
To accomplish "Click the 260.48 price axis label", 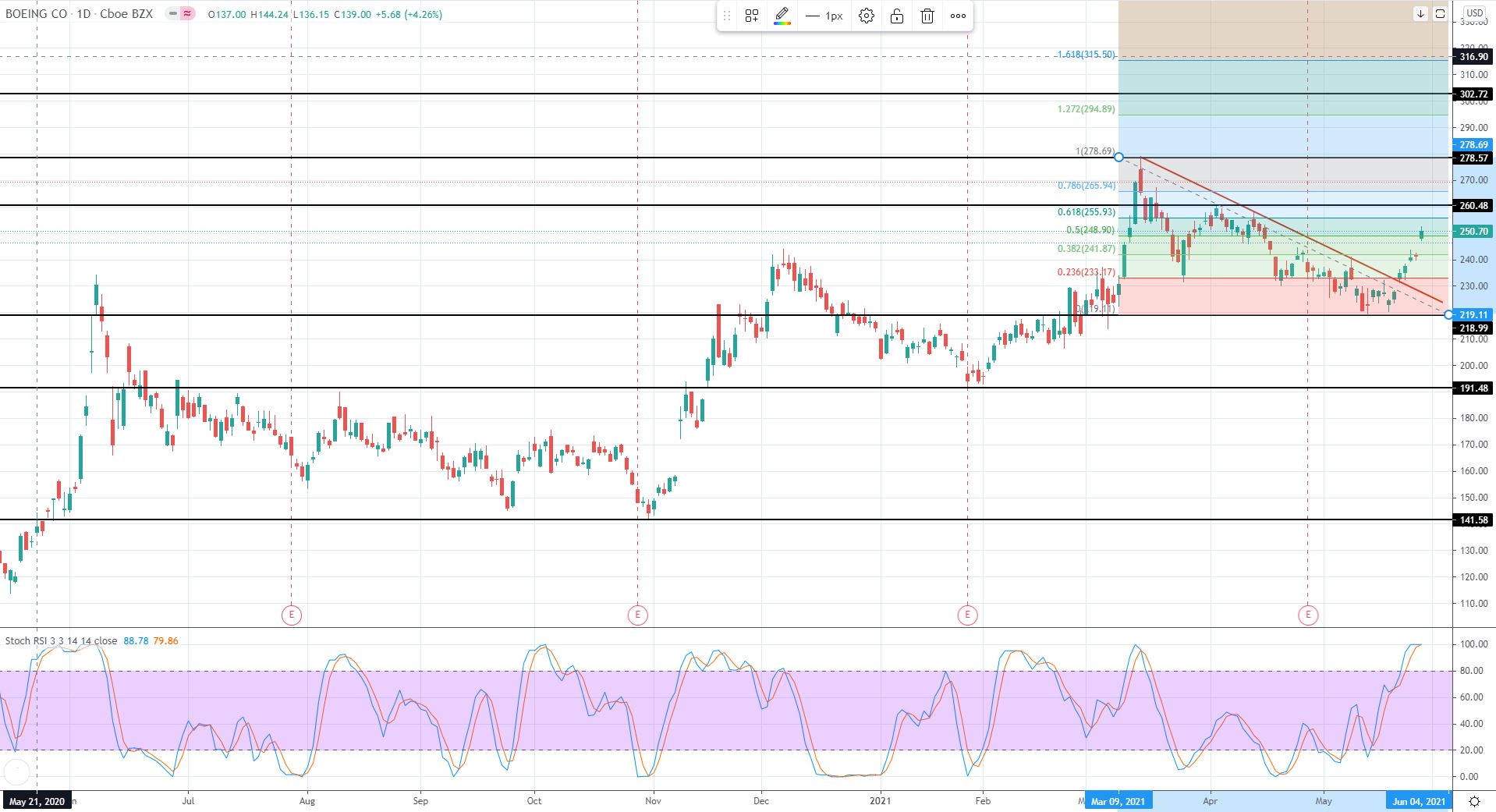I will click(1473, 206).
